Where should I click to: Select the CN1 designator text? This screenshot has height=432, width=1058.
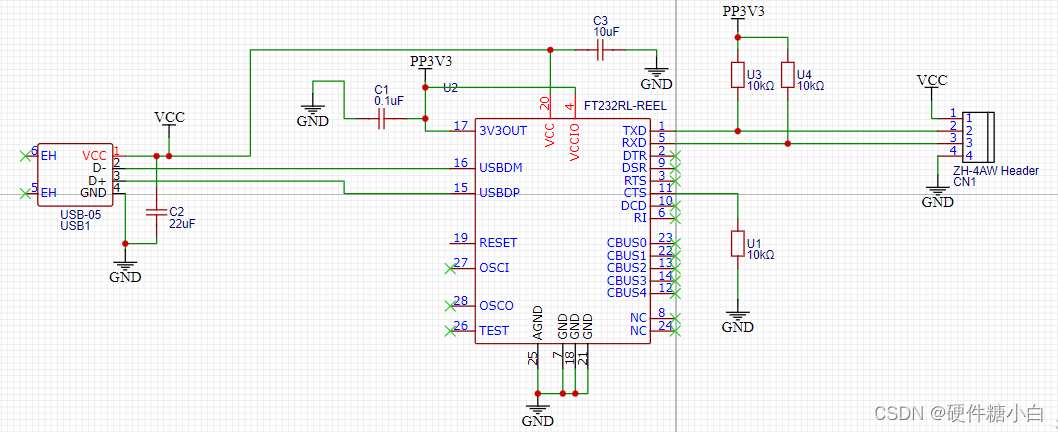pyautogui.click(x=963, y=182)
